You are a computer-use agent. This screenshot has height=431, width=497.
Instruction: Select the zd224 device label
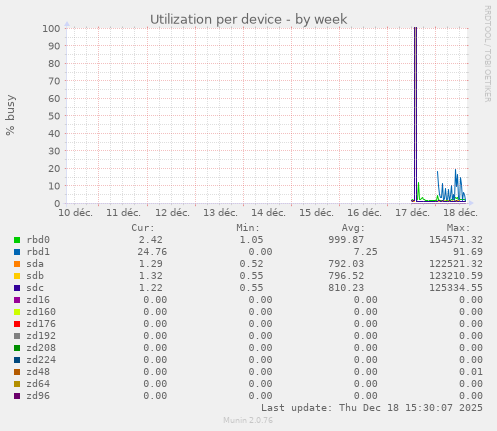point(41,360)
